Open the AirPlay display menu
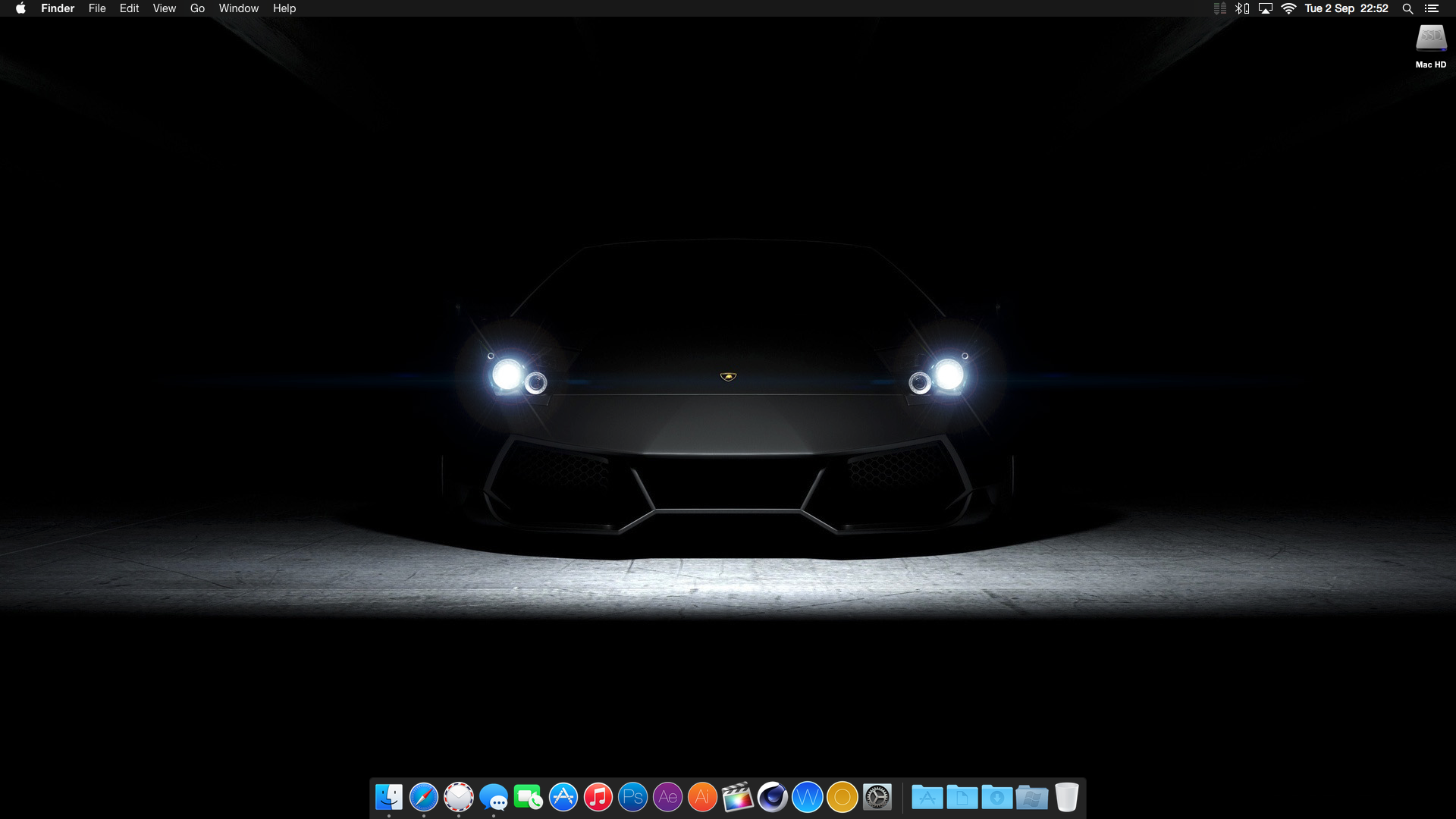This screenshot has width=1456, height=819. [1265, 8]
